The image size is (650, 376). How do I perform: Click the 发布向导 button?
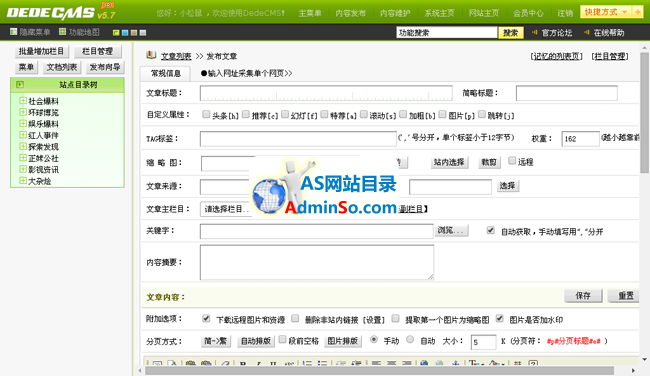pyautogui.click(x=105, y=67)
